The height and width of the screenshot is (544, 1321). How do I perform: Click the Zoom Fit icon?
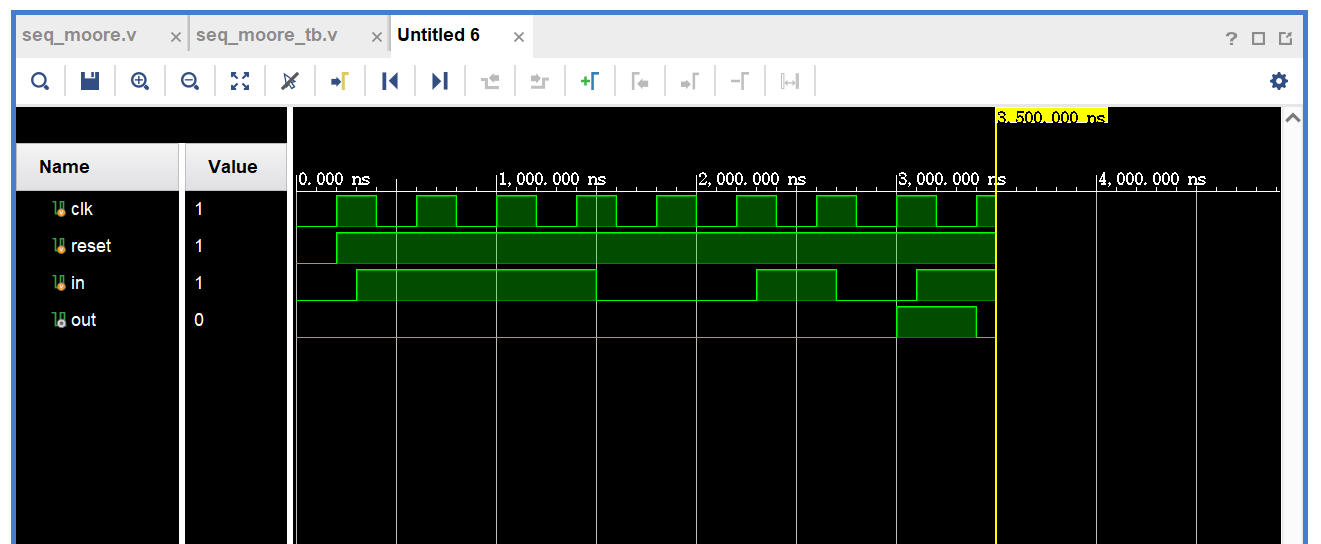[240, 81]
